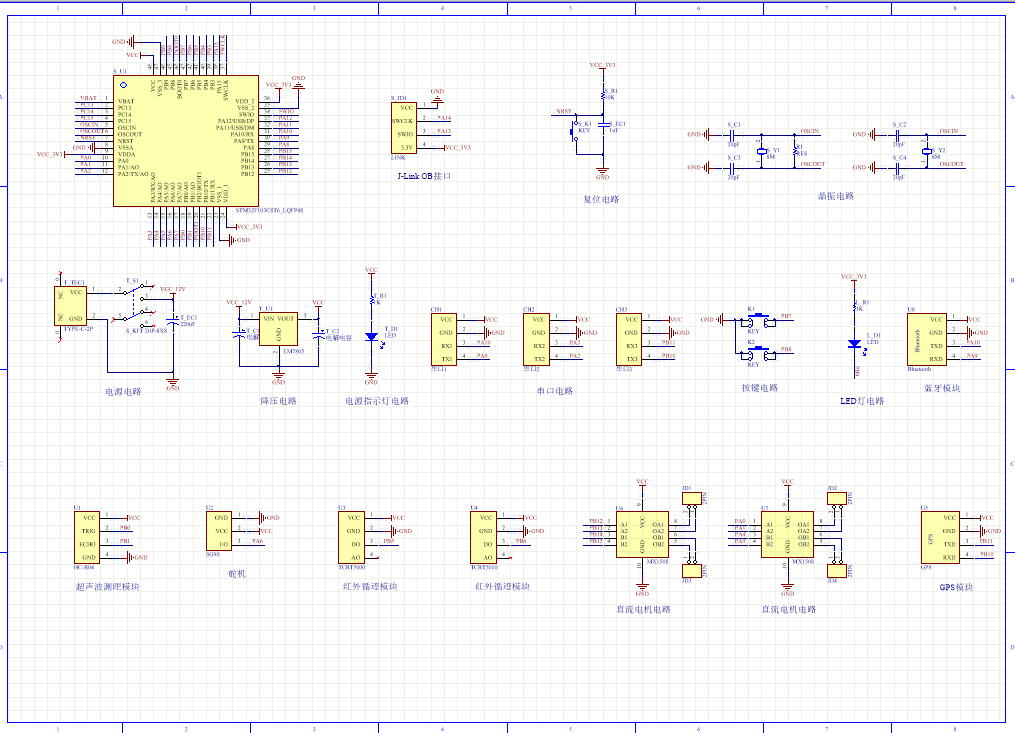Click the JD1 motor output connector
Screen dimensions: 1015x733
click(x=689, y=497)
